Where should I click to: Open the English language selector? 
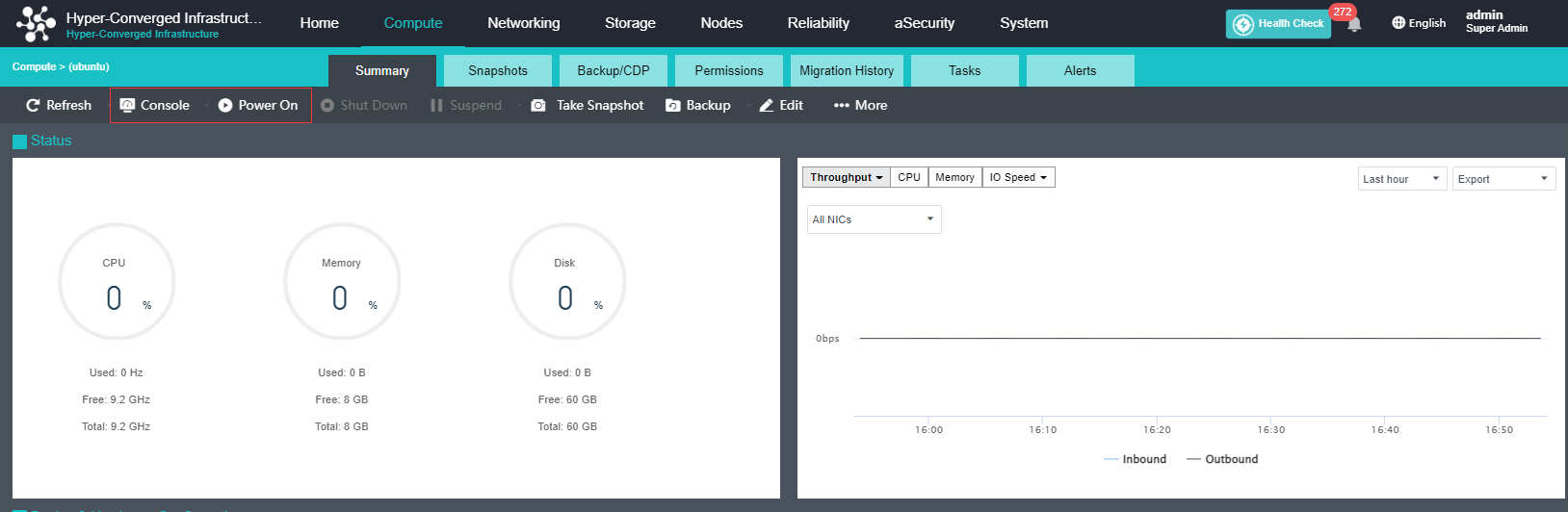[1419, 23]
